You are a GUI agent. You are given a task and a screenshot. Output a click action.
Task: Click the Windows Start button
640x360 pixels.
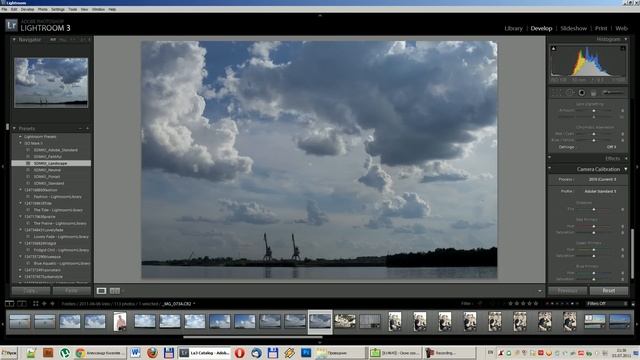pos(9,353)
